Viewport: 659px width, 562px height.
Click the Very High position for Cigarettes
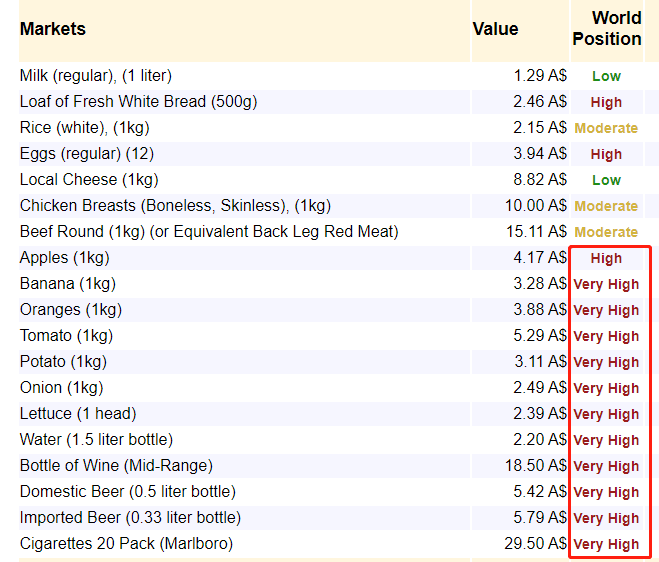606,544
